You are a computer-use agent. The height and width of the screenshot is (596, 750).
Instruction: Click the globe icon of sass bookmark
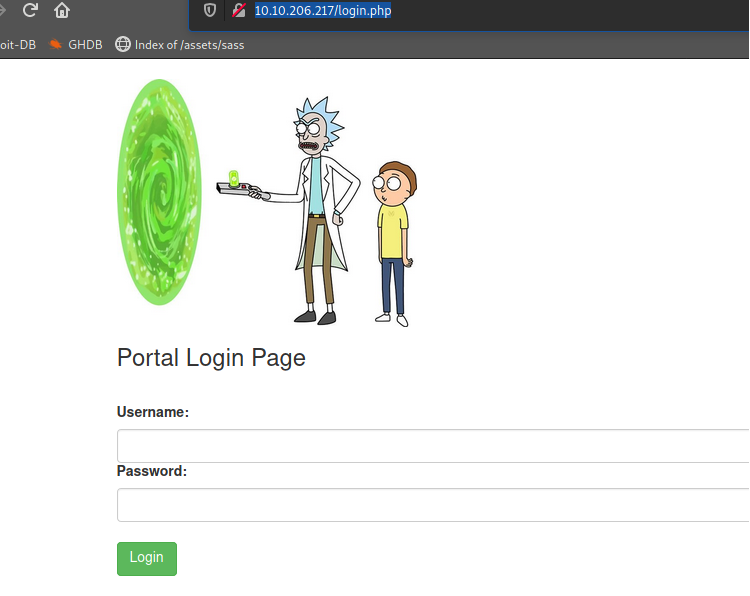[x=122, y=44]
